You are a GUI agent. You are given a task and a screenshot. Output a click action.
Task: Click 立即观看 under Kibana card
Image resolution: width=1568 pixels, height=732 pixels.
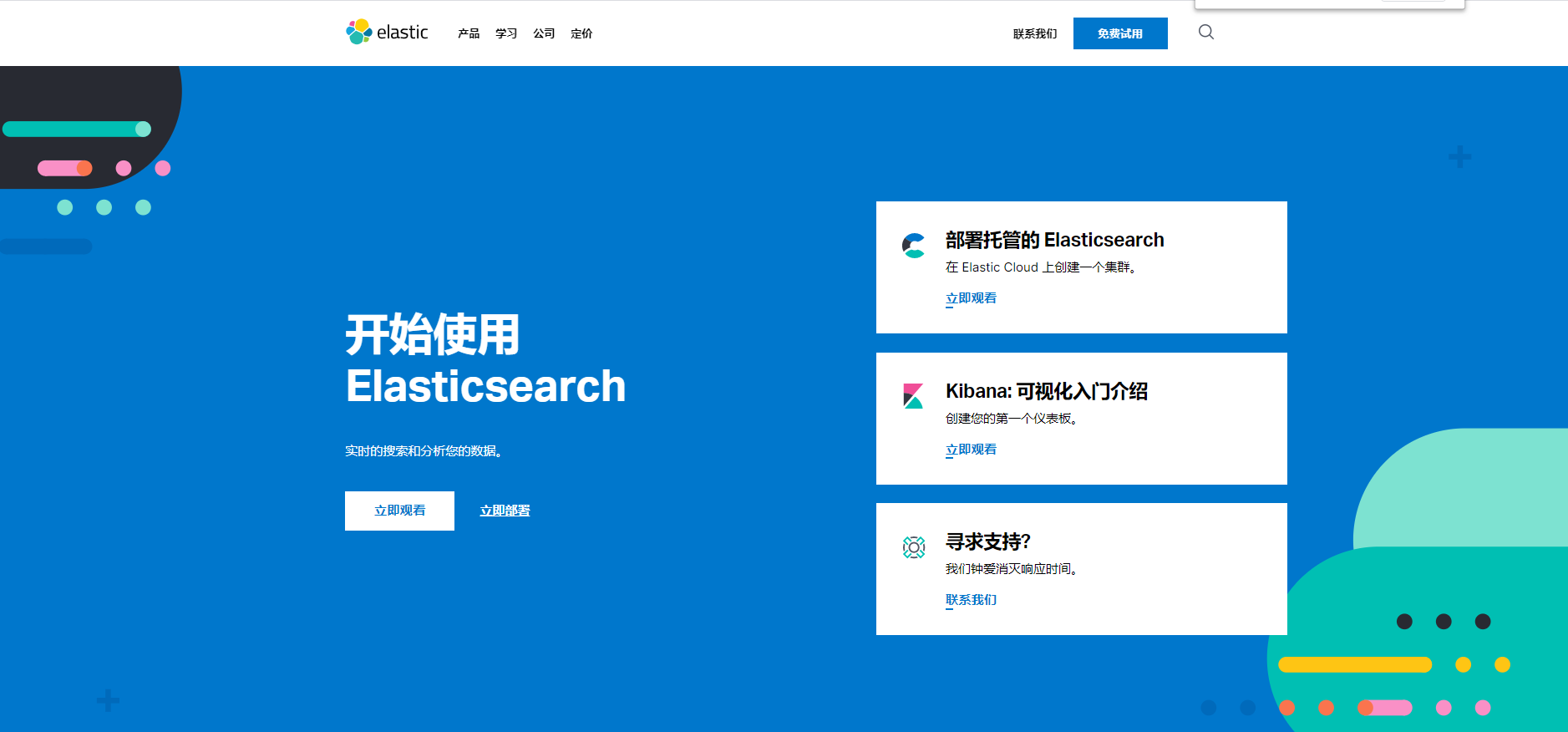(x=971, y=450)
